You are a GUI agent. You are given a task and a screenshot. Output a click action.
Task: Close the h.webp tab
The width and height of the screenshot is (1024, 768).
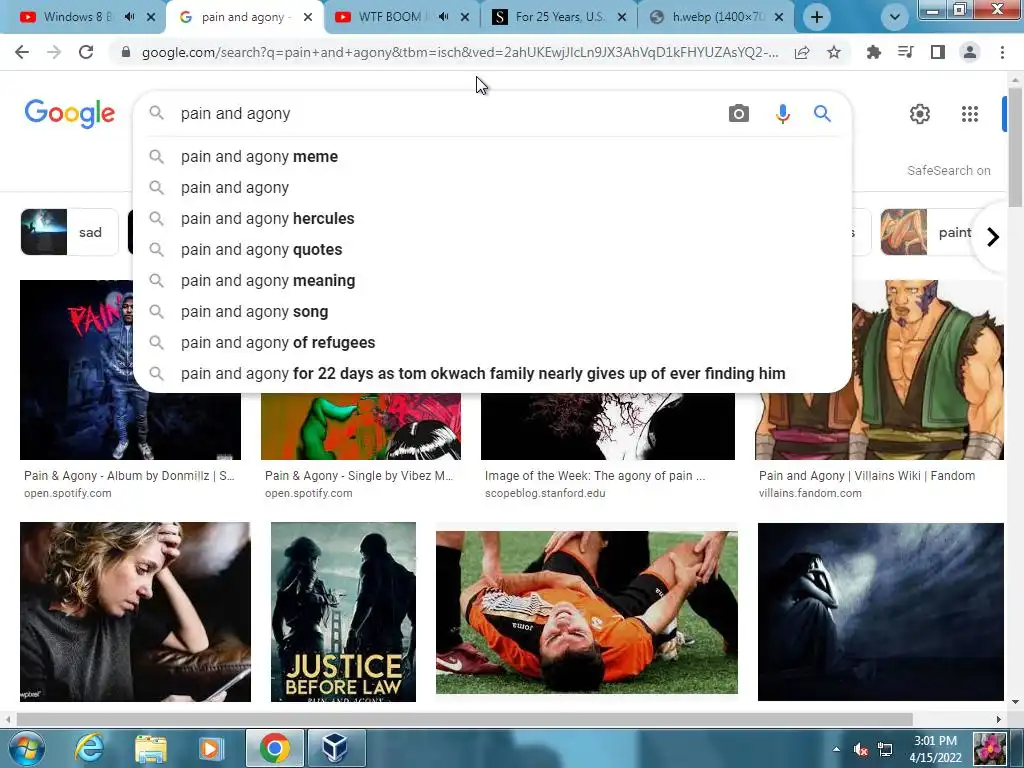779,17
